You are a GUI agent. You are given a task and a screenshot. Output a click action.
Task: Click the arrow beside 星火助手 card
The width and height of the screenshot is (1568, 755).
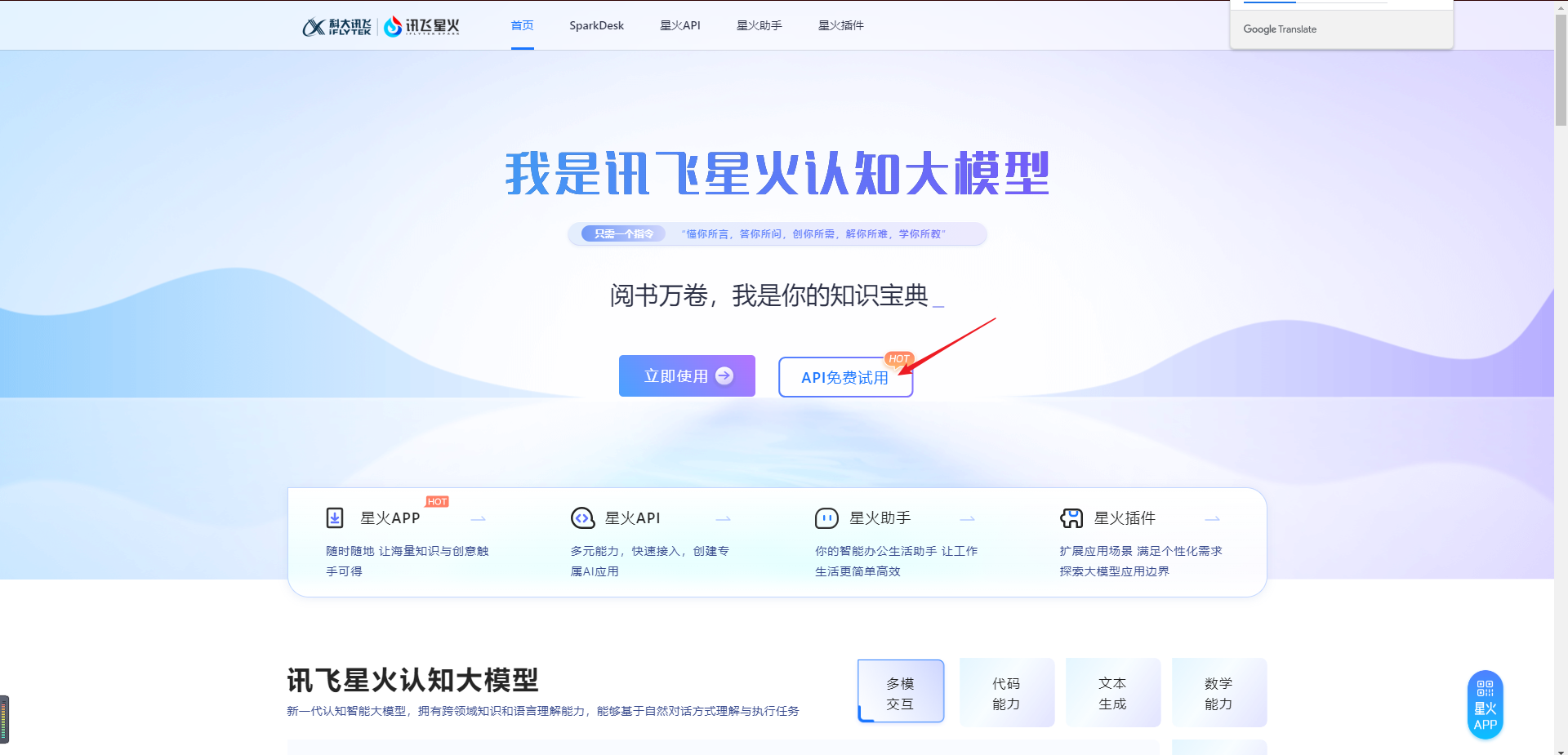(968, 519)
